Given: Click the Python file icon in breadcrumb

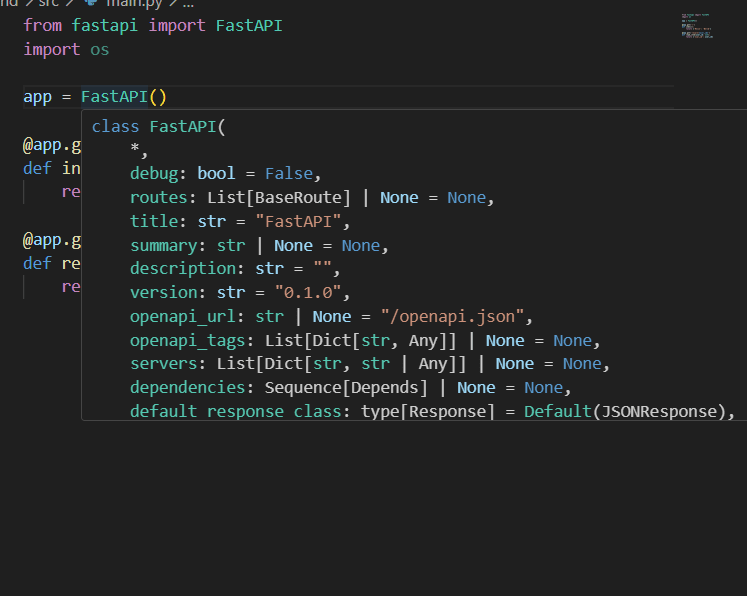Looking at the screenshot, I should click(x=91, y=3).
